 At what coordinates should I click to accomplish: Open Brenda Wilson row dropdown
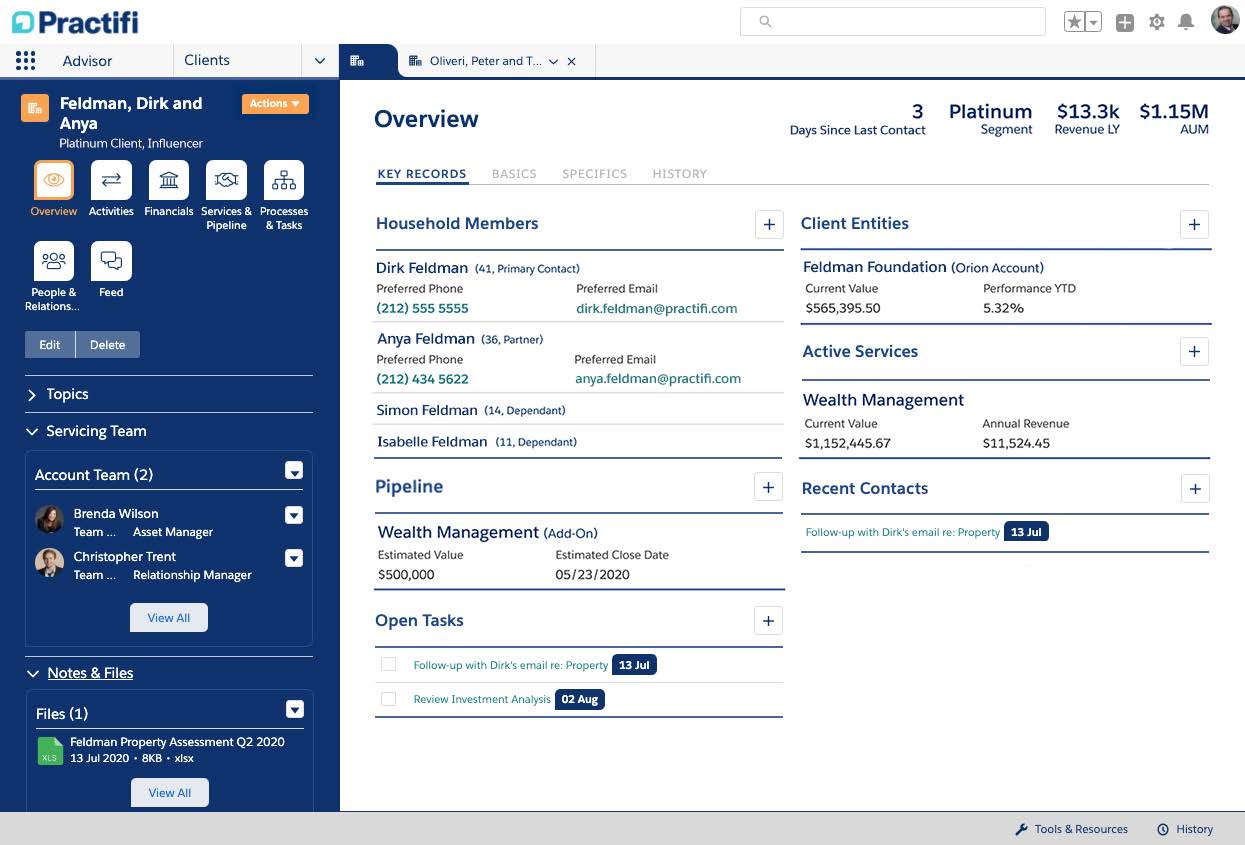[x=294, y=515]
